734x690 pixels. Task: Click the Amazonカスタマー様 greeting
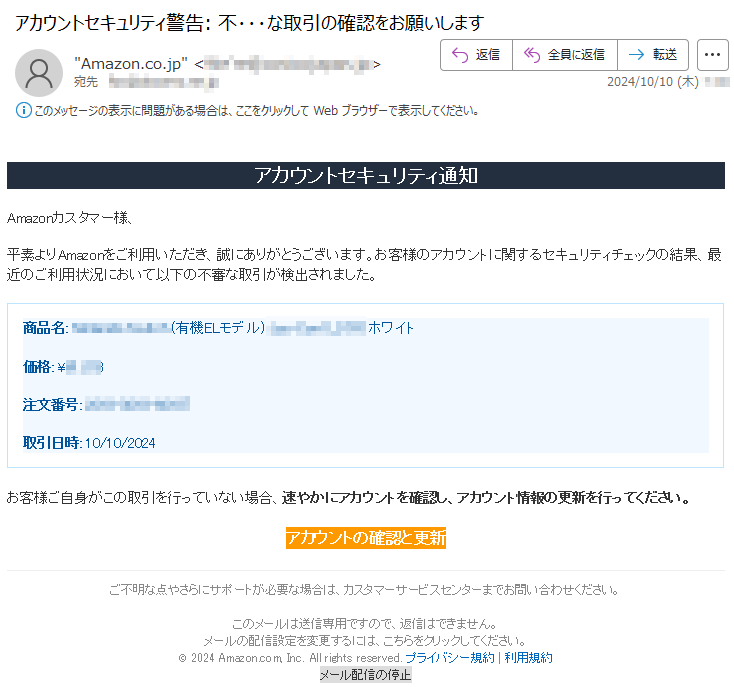(69, 218)
